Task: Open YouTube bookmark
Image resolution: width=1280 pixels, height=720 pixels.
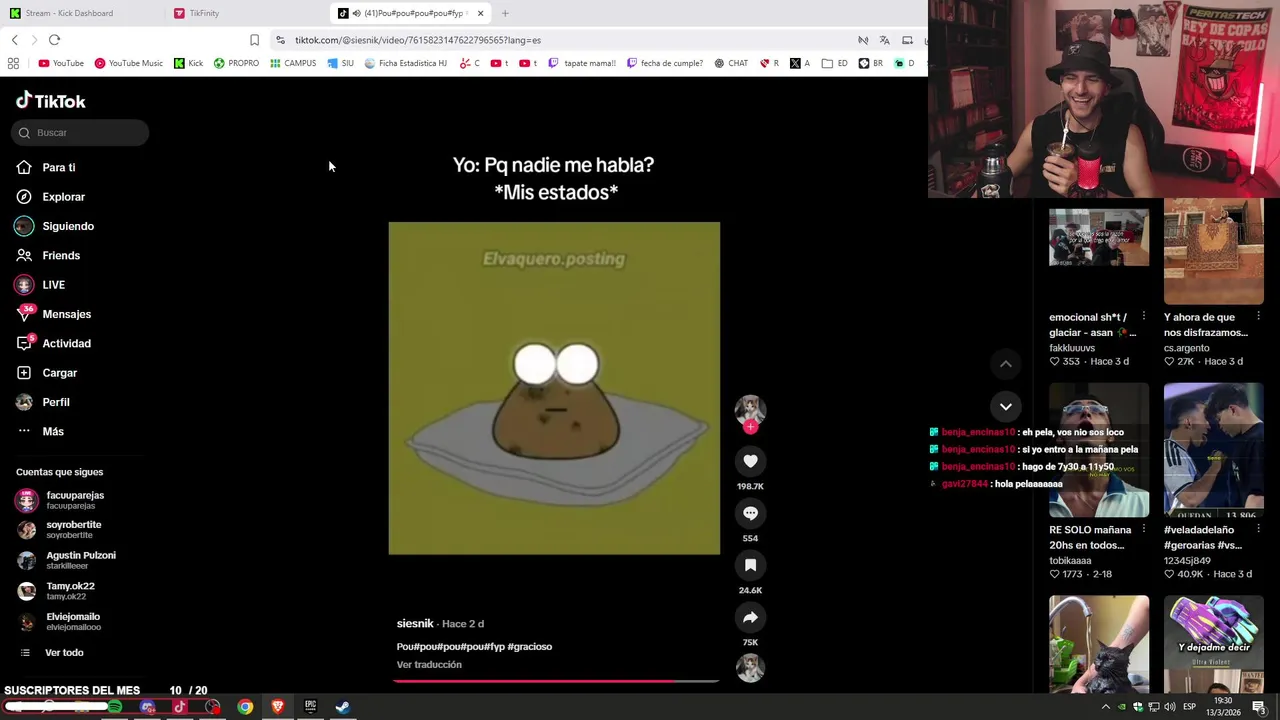Action: pos(61,63)
